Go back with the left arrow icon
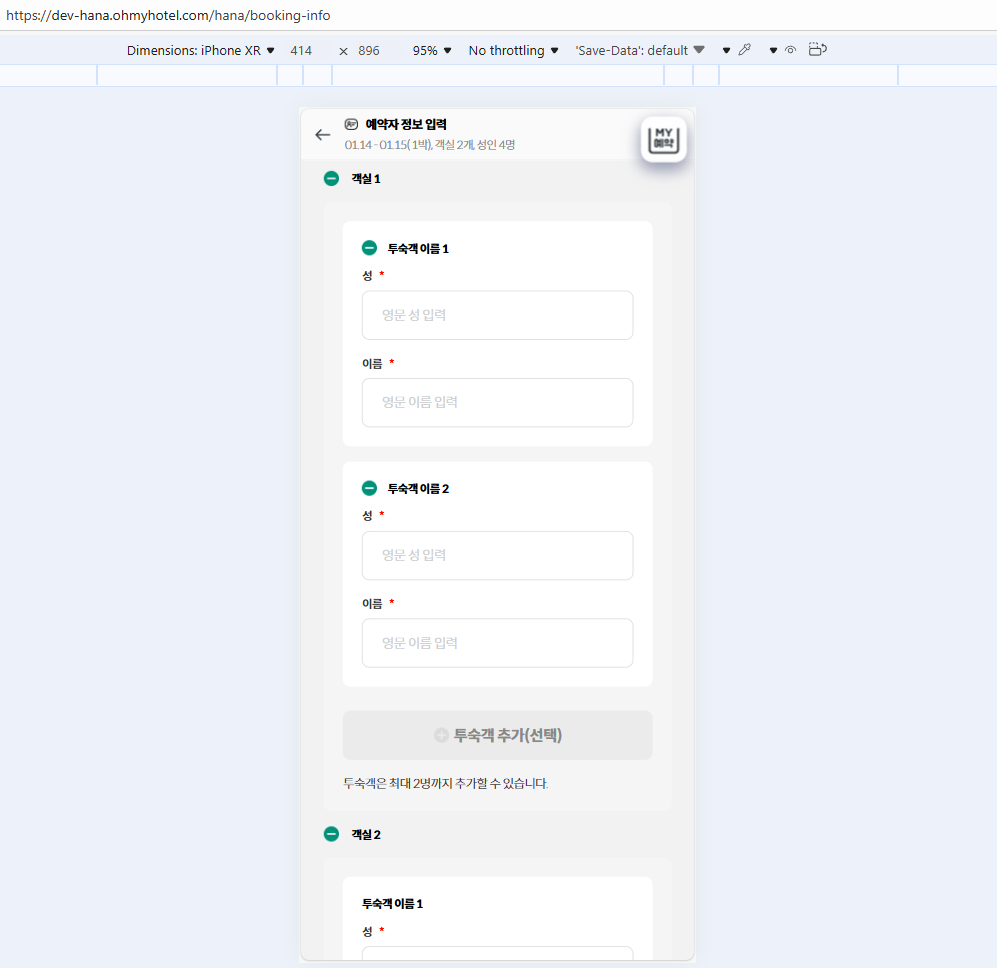The image size is (997, 968). click(322, 135)
